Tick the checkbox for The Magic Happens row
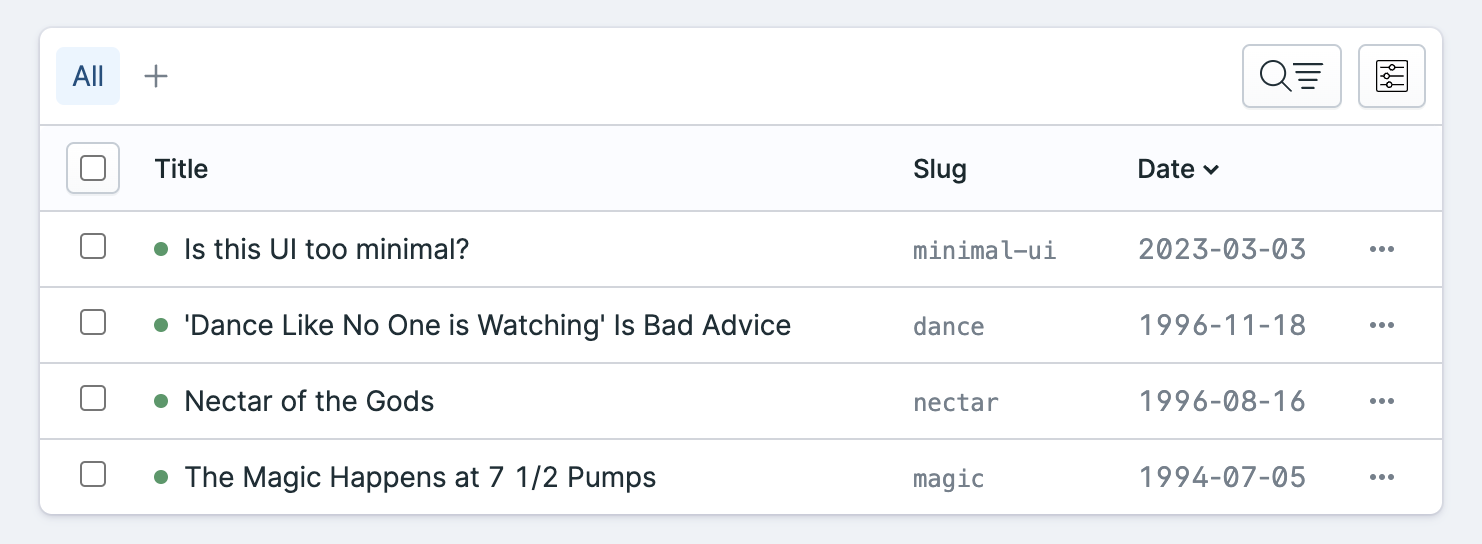1482x544 pixels. [x=93, y=474]
